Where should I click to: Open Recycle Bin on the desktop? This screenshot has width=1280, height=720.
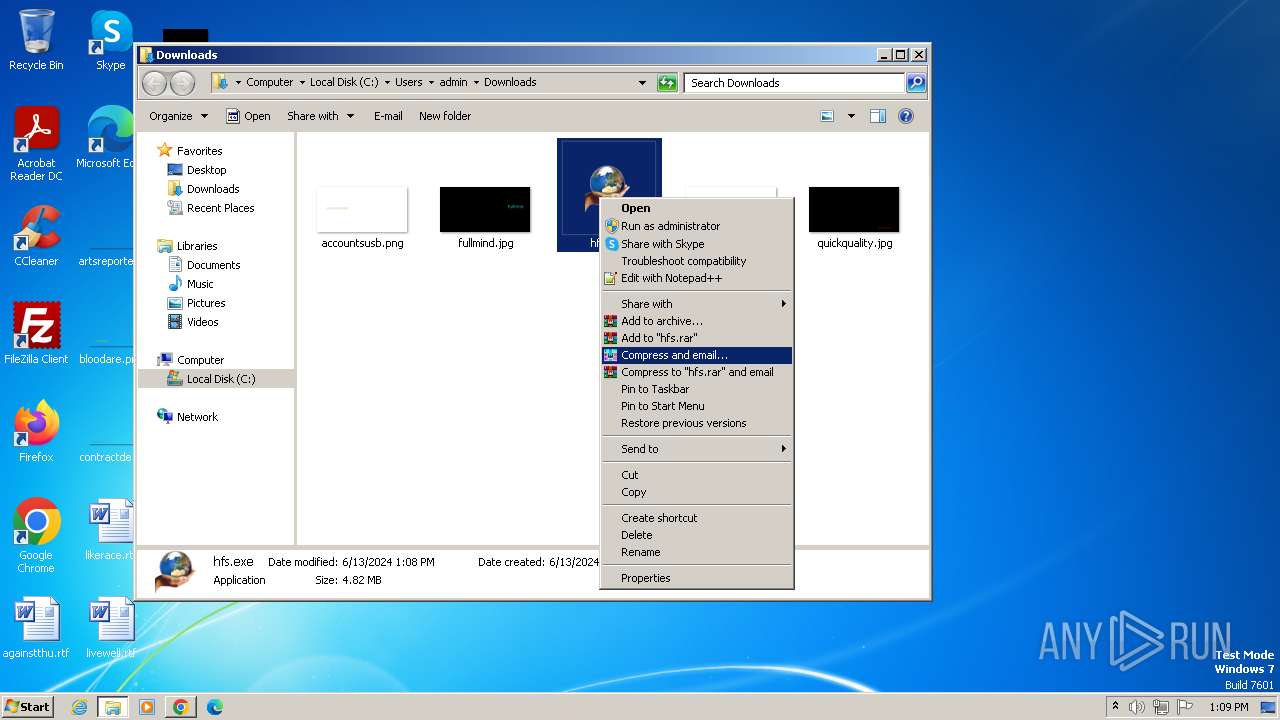36,40
